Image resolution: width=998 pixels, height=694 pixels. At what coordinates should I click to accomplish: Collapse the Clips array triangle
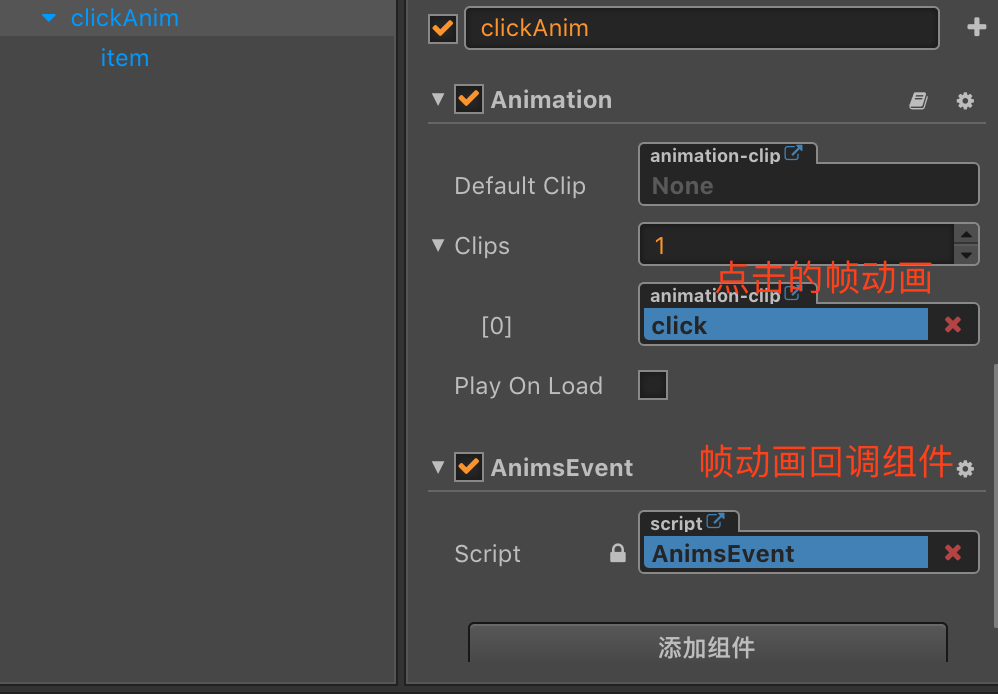[438, 245]
